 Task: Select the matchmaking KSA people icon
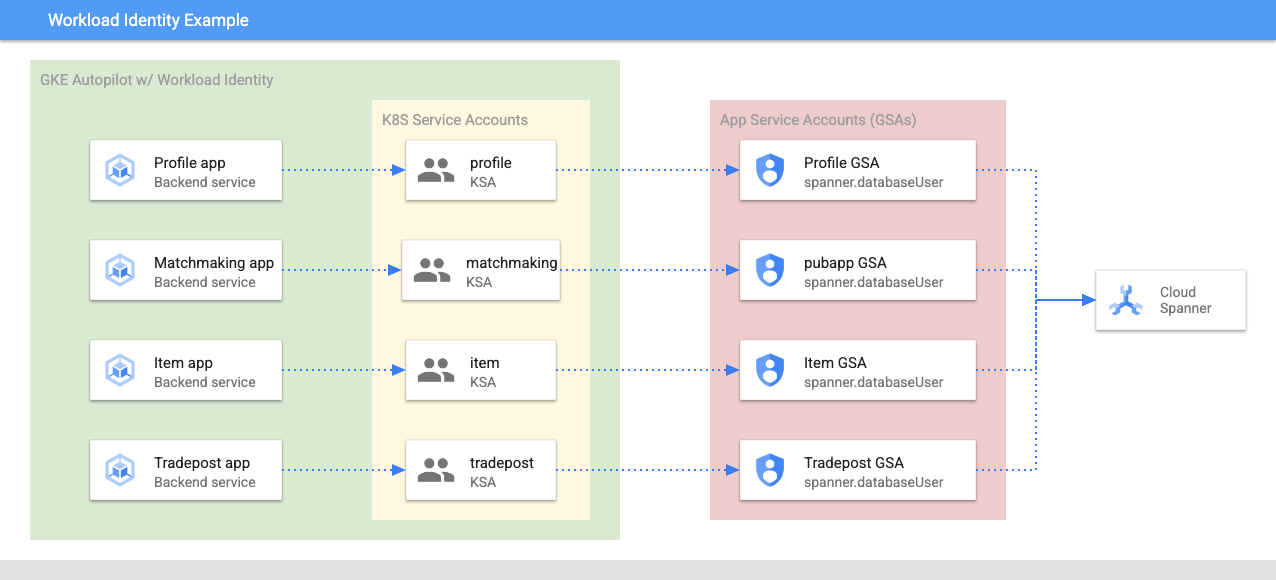coord(432,270)
